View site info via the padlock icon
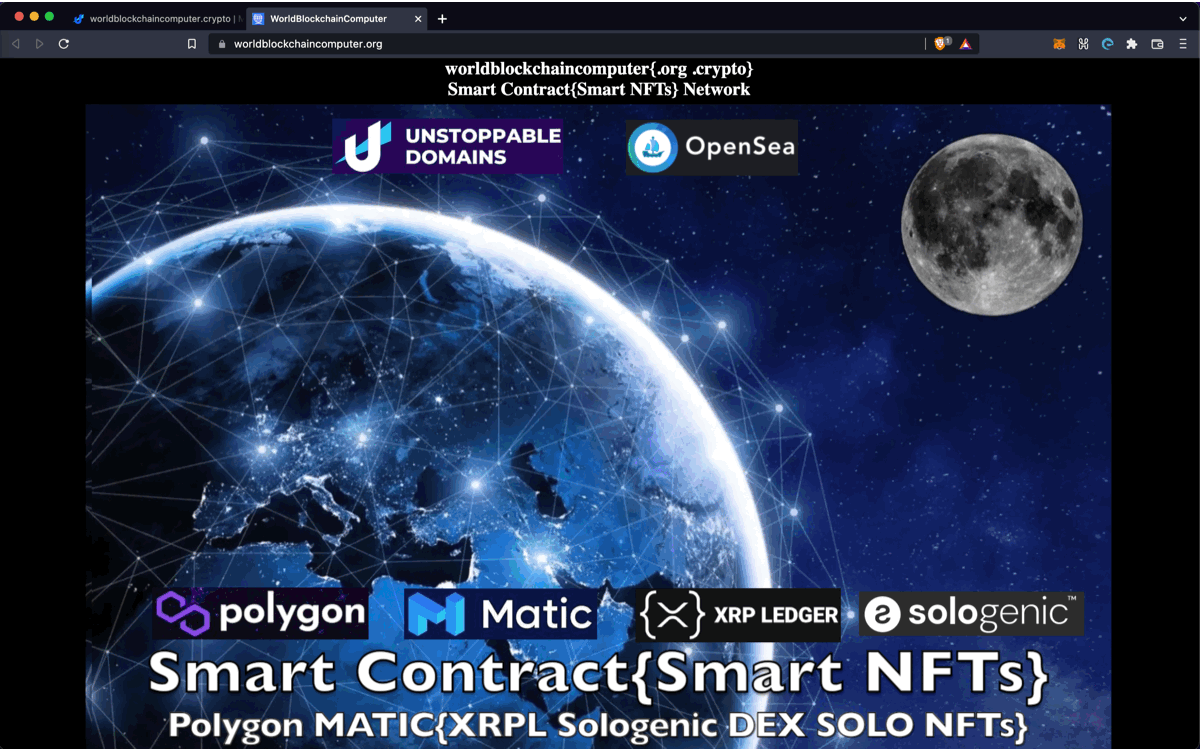Screen dimensions: 1200x751 coord(223,44)
